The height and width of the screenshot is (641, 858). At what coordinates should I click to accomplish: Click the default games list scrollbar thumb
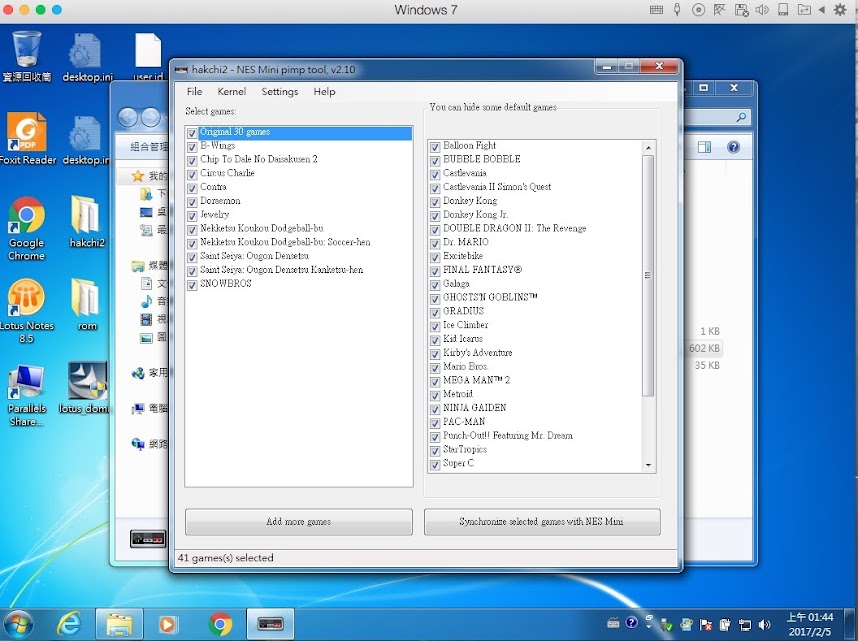click(x=648, y=275)
